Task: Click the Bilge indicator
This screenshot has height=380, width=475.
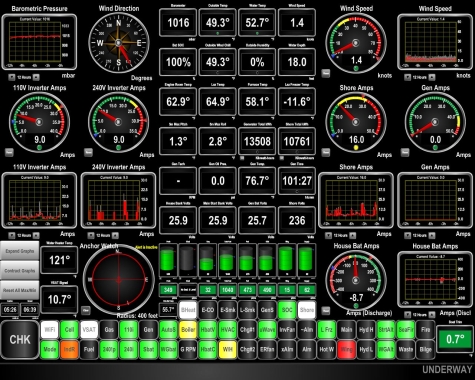Action: tap(426, 350)
